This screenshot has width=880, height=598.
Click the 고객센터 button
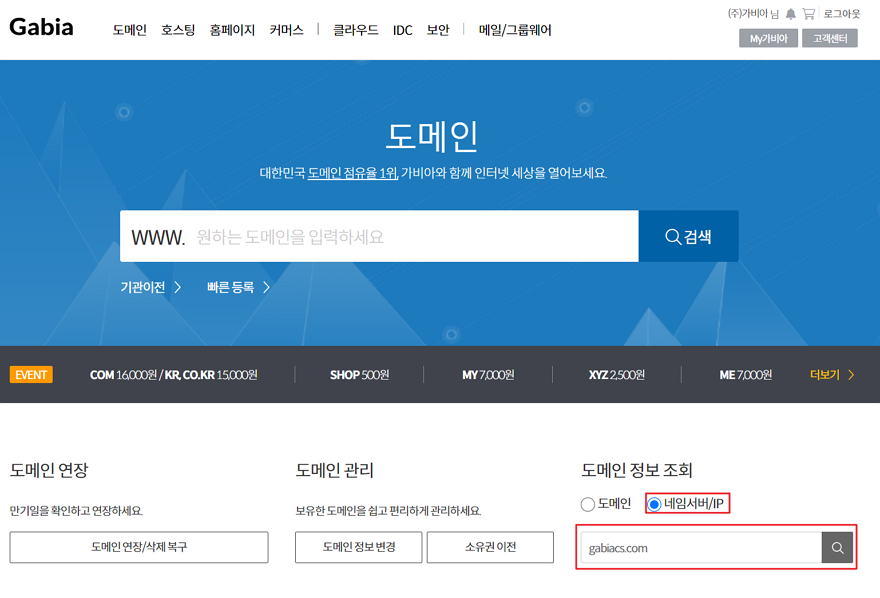pos(829,38)
